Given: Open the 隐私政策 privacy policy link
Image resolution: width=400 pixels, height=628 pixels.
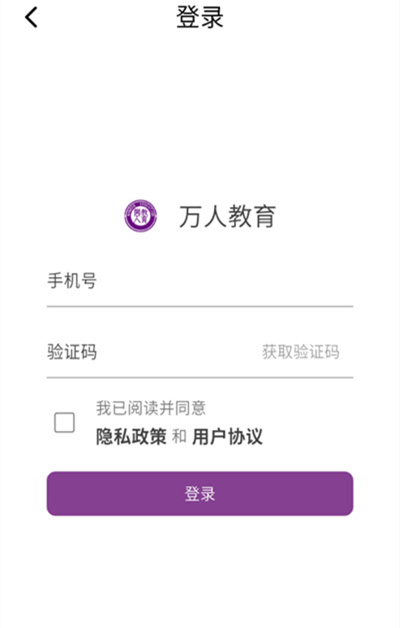Looking at the screenshot, I should 131,437.
